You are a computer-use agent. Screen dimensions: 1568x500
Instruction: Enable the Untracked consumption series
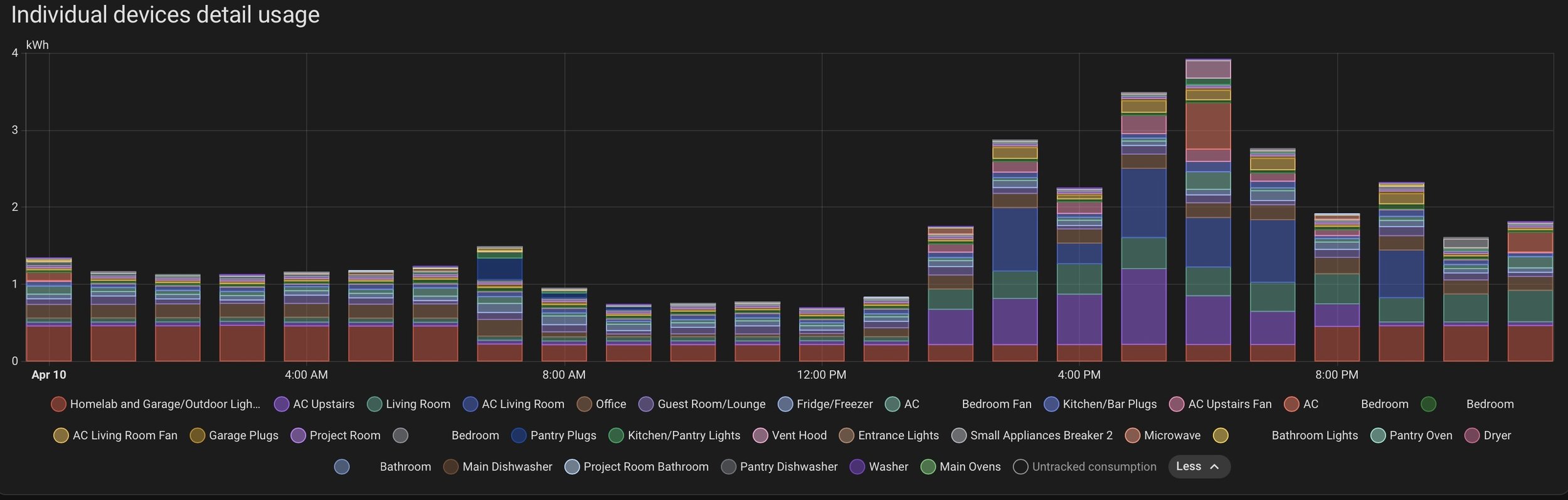pos(1084,467)
